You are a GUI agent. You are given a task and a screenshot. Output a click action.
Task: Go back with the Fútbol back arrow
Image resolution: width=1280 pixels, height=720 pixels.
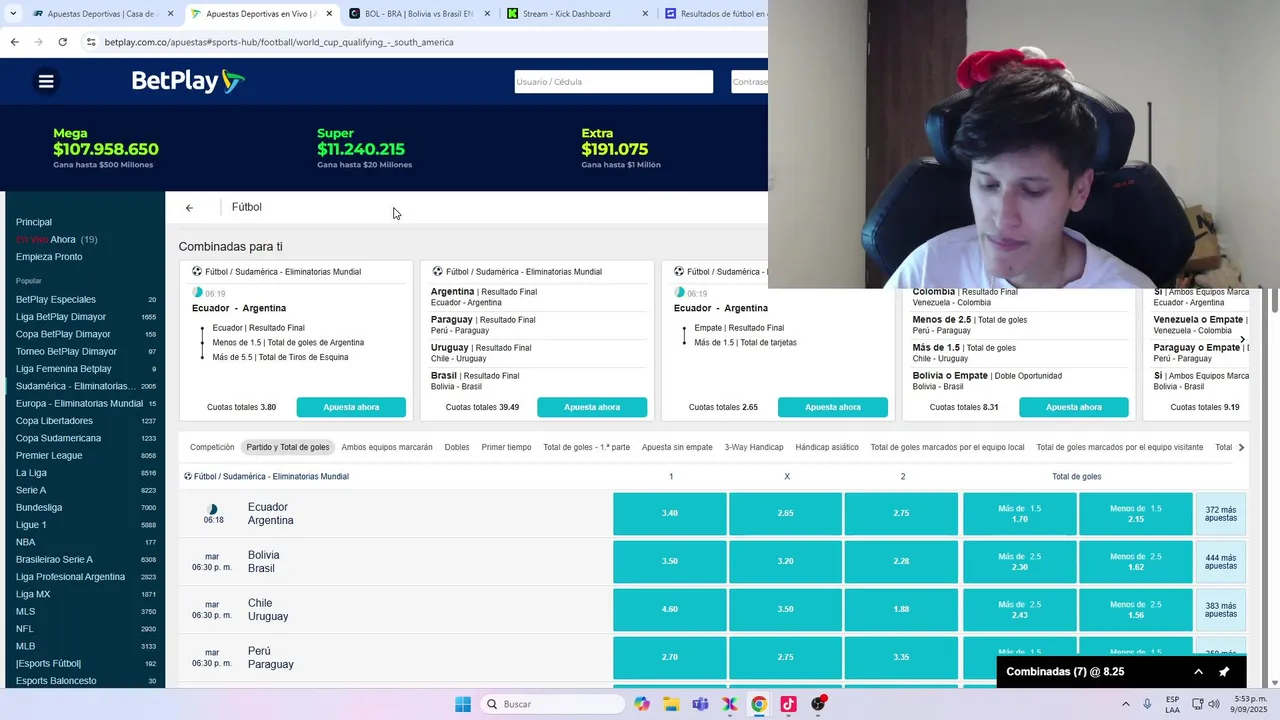tap(189, 208)
